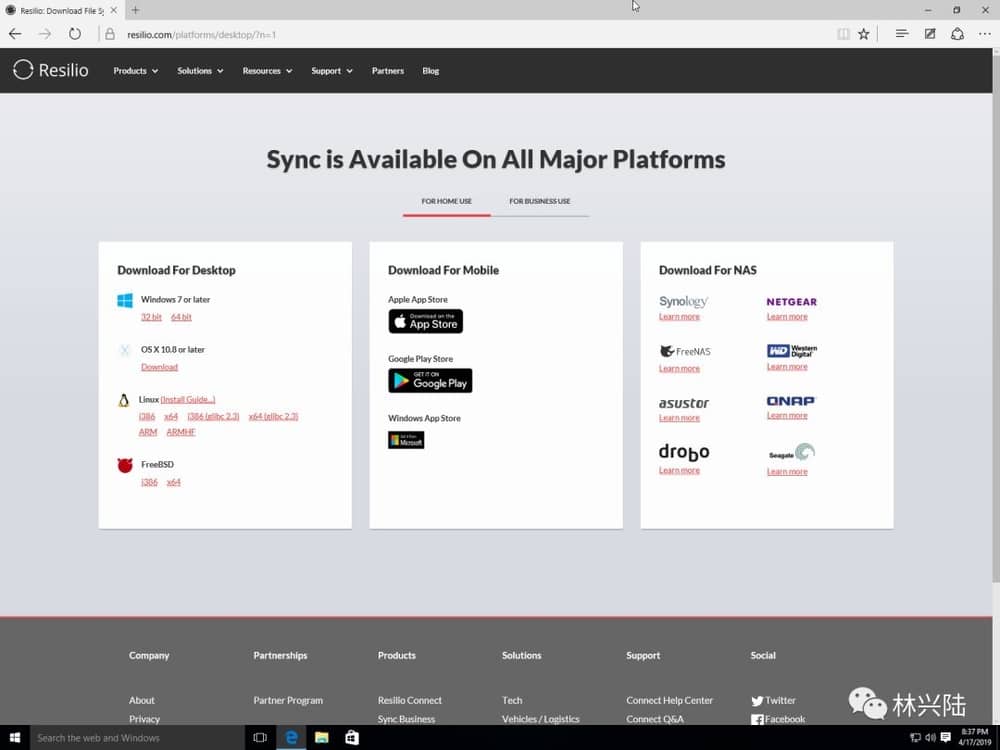Click the FreeNAS logo
Viewport: 1000px width, 750px height.
[x=685, y=351]
